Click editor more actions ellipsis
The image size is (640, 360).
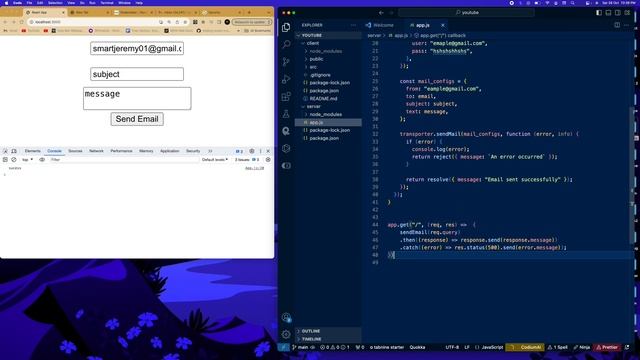627,25
